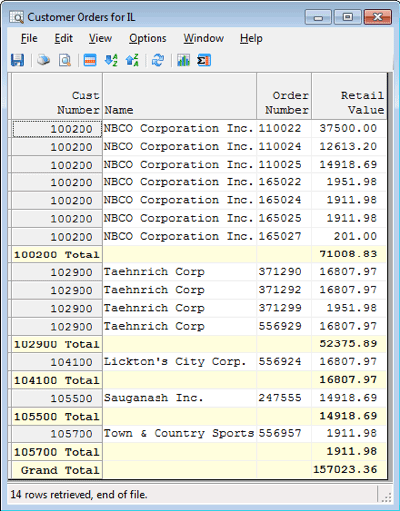
Task: Click the Save disk icon
Action: (17, 60)
